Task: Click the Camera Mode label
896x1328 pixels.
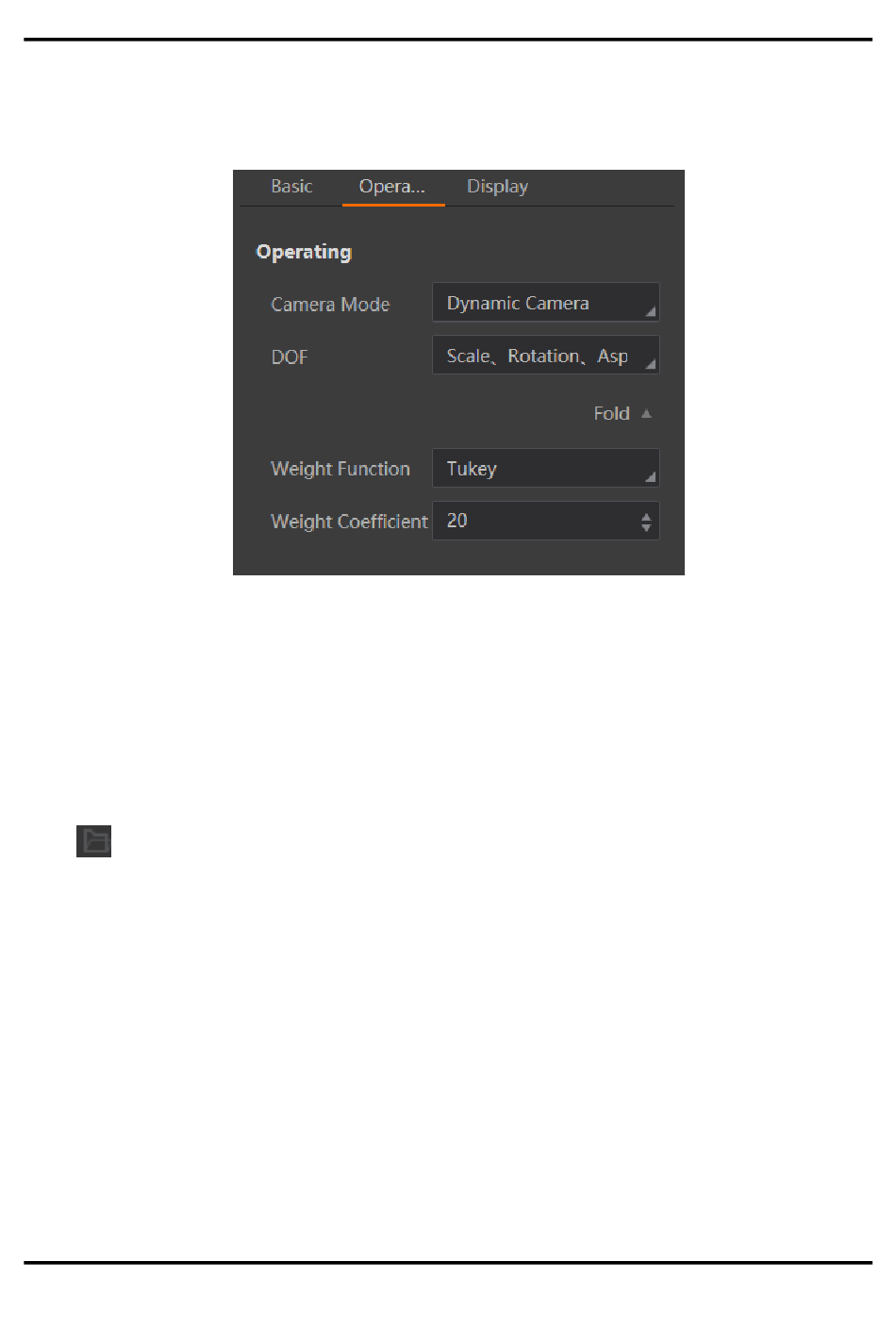Action: [x=330, y=305]
